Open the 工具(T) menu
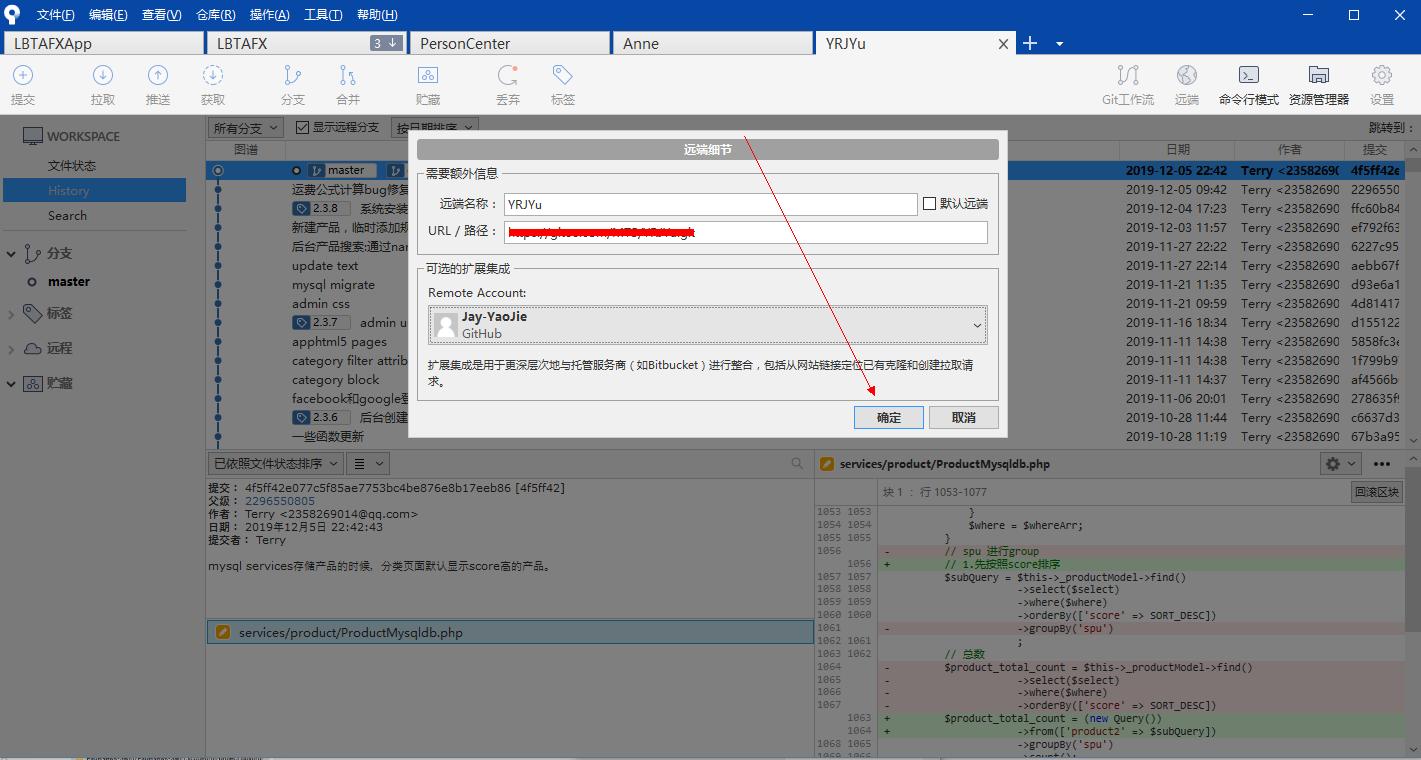 point(323,15)
